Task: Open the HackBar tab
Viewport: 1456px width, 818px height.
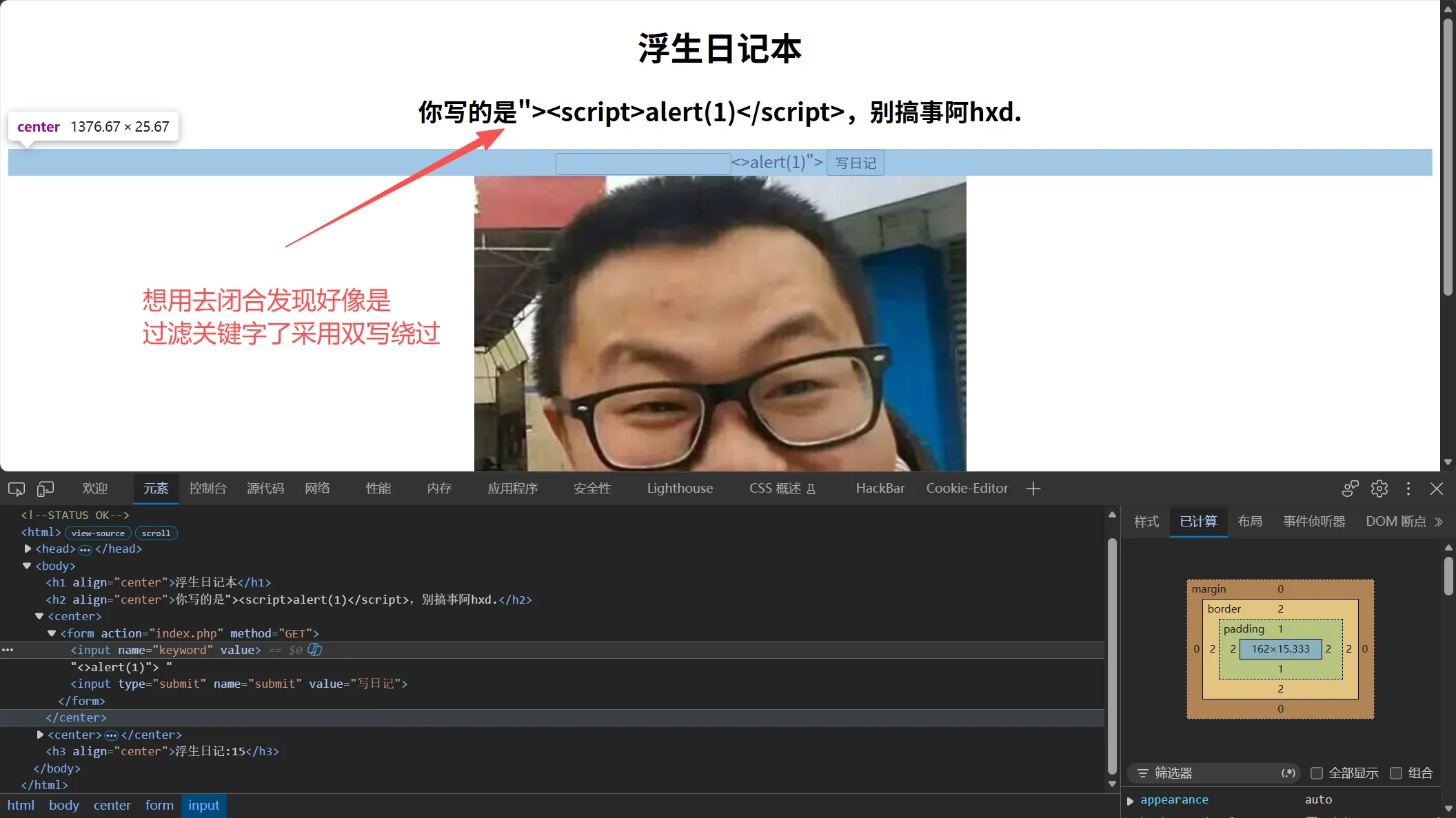Action: (880, 489)
